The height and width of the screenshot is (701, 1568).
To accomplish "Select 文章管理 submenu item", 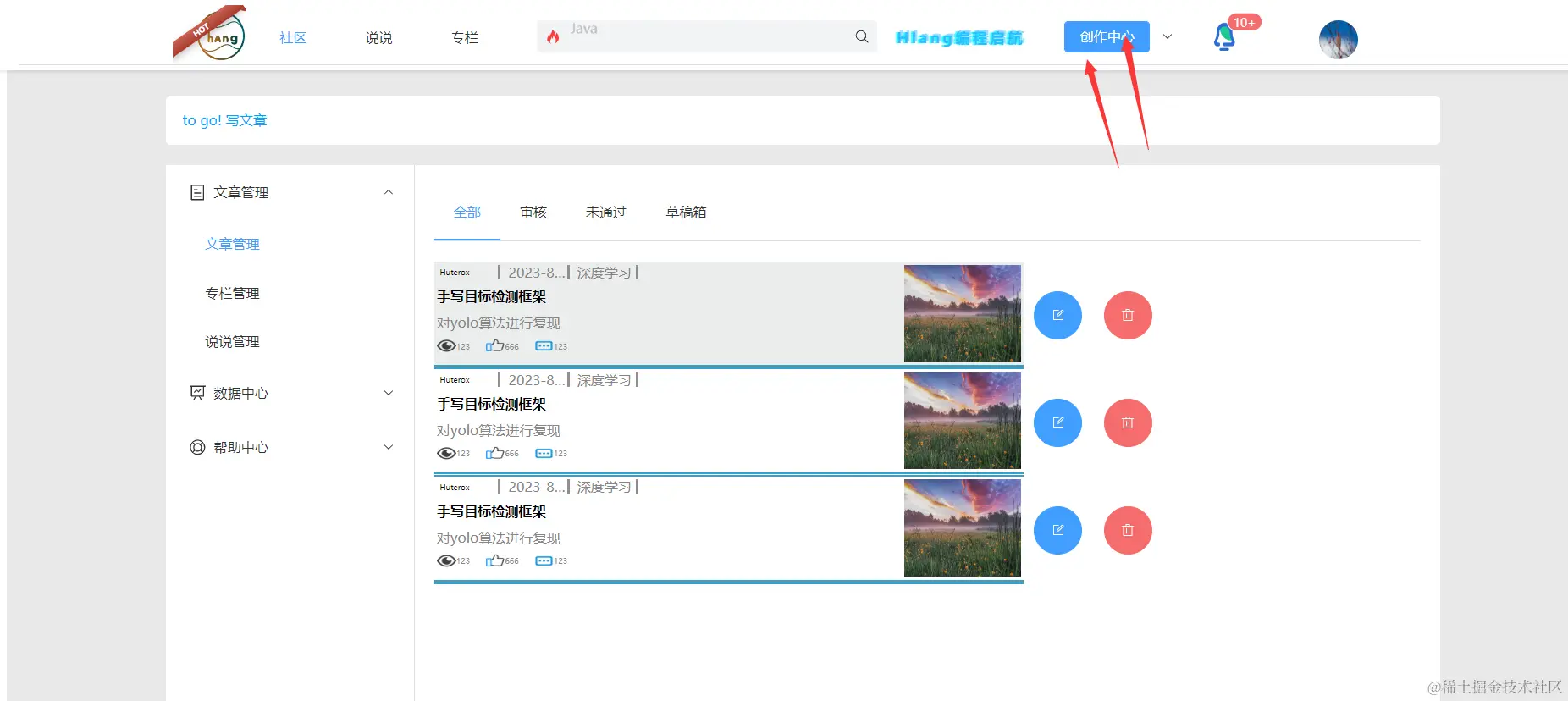I will pos(232,244).
